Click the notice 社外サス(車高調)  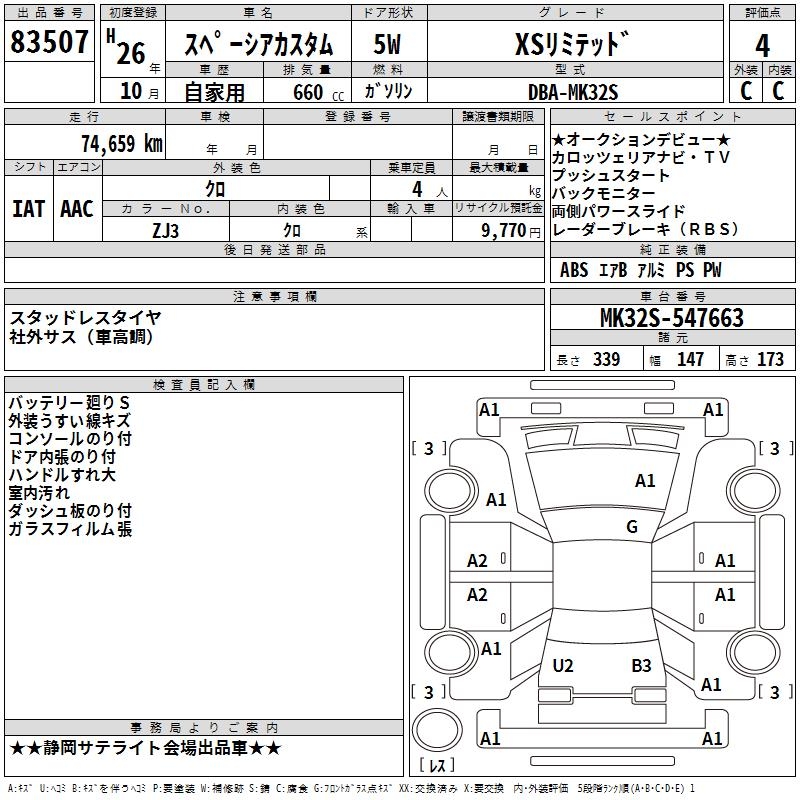(82, 337)
